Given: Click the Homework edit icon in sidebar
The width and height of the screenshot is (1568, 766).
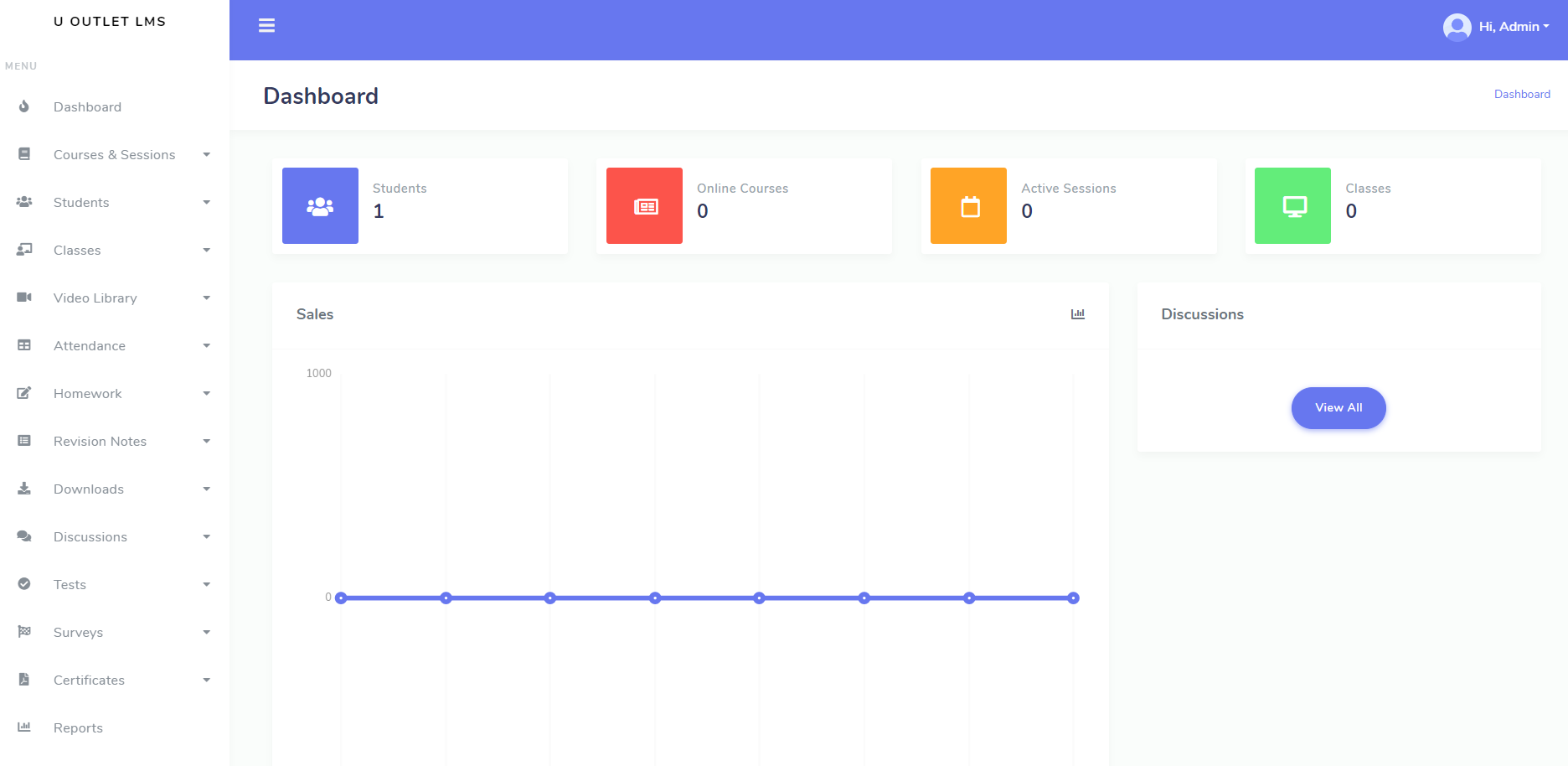Looking at the screenshot, I should coord(24,393).
